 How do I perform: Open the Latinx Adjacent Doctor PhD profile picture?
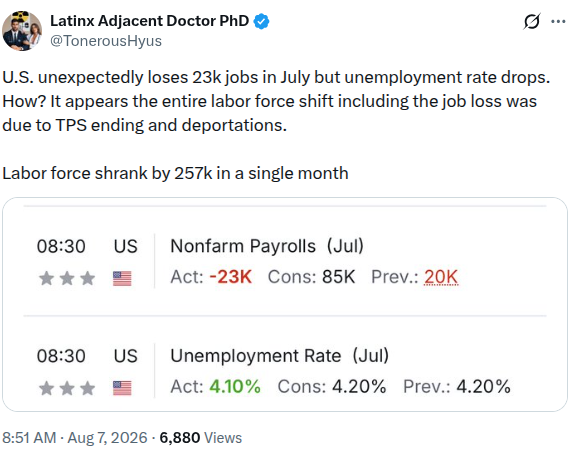coord(22,31)
